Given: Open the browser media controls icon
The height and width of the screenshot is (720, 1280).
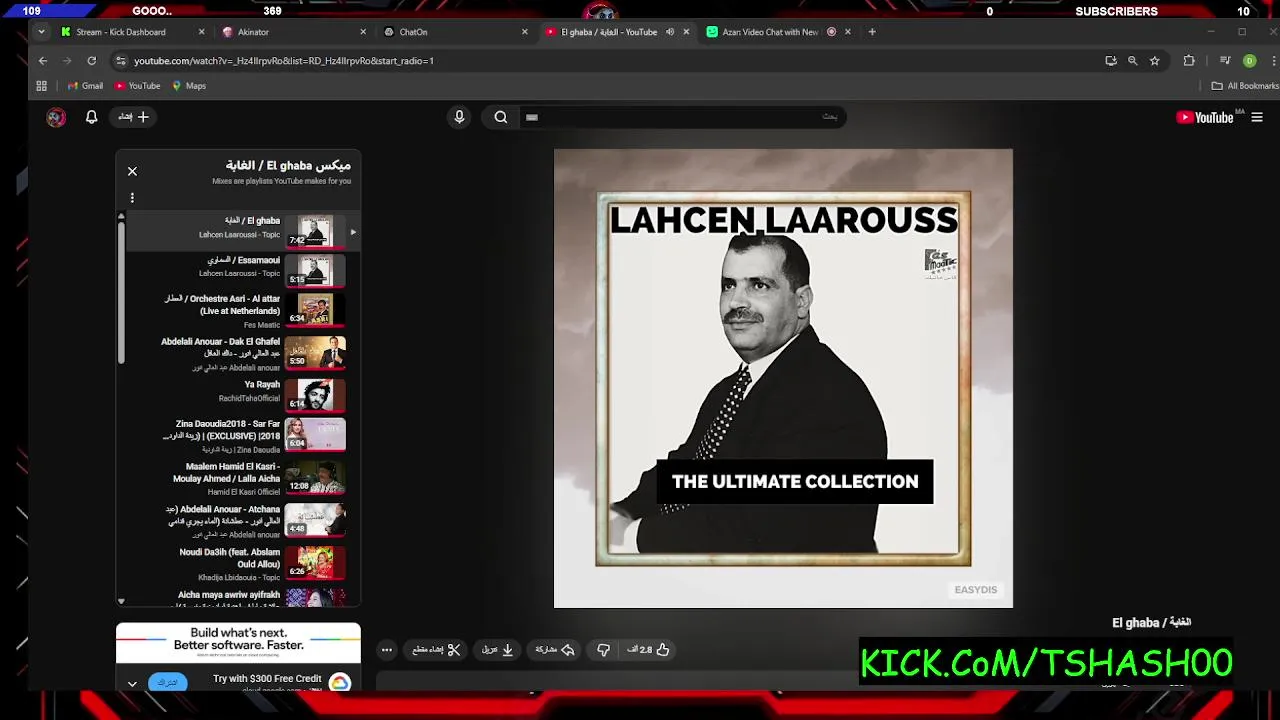Looking at the screenshot, I should [x=1225, y=61].
